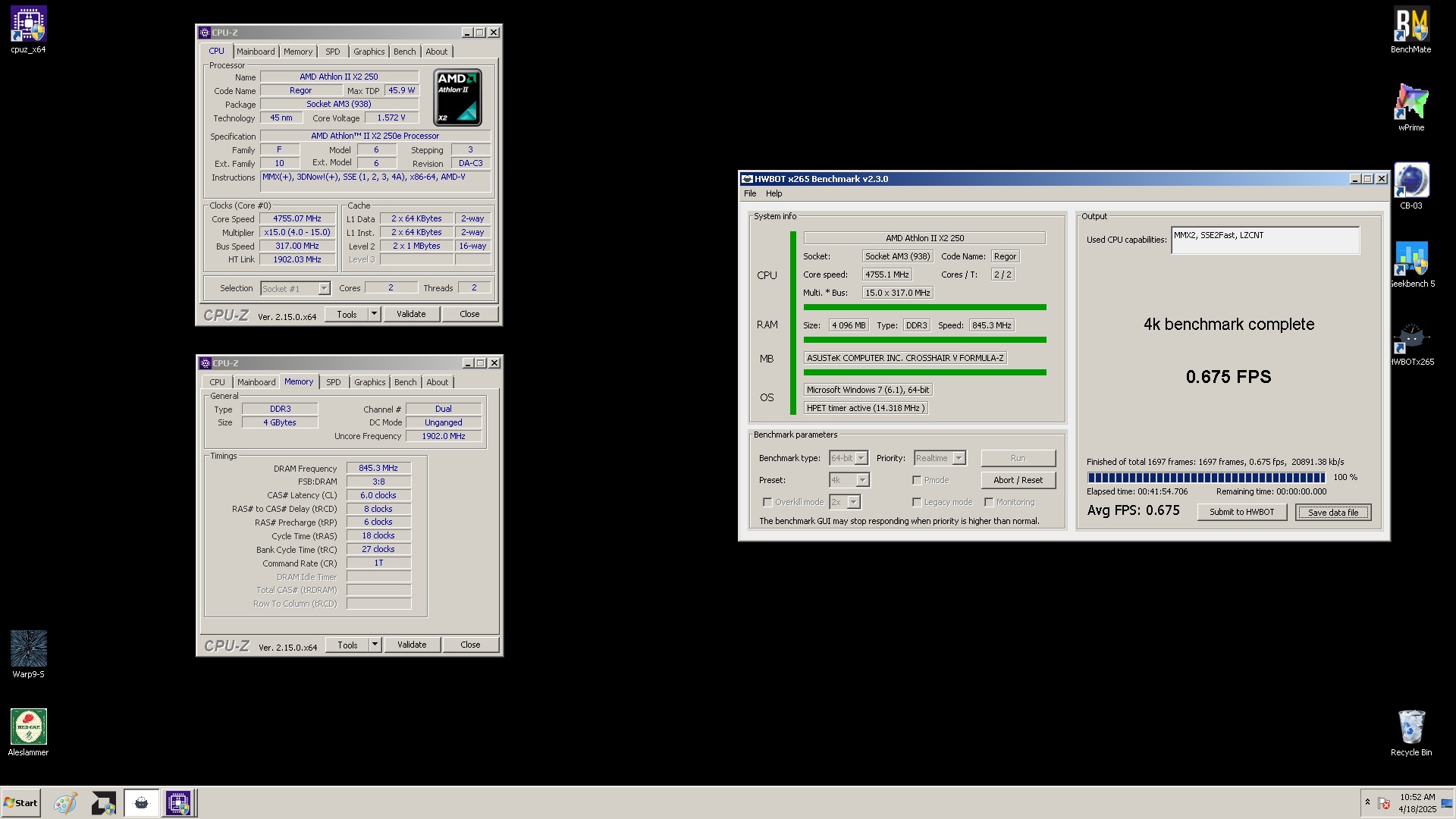The image size is (1456, 819).
Task: Click the AMD Athlon II processor logo
Action: [457, 98]
